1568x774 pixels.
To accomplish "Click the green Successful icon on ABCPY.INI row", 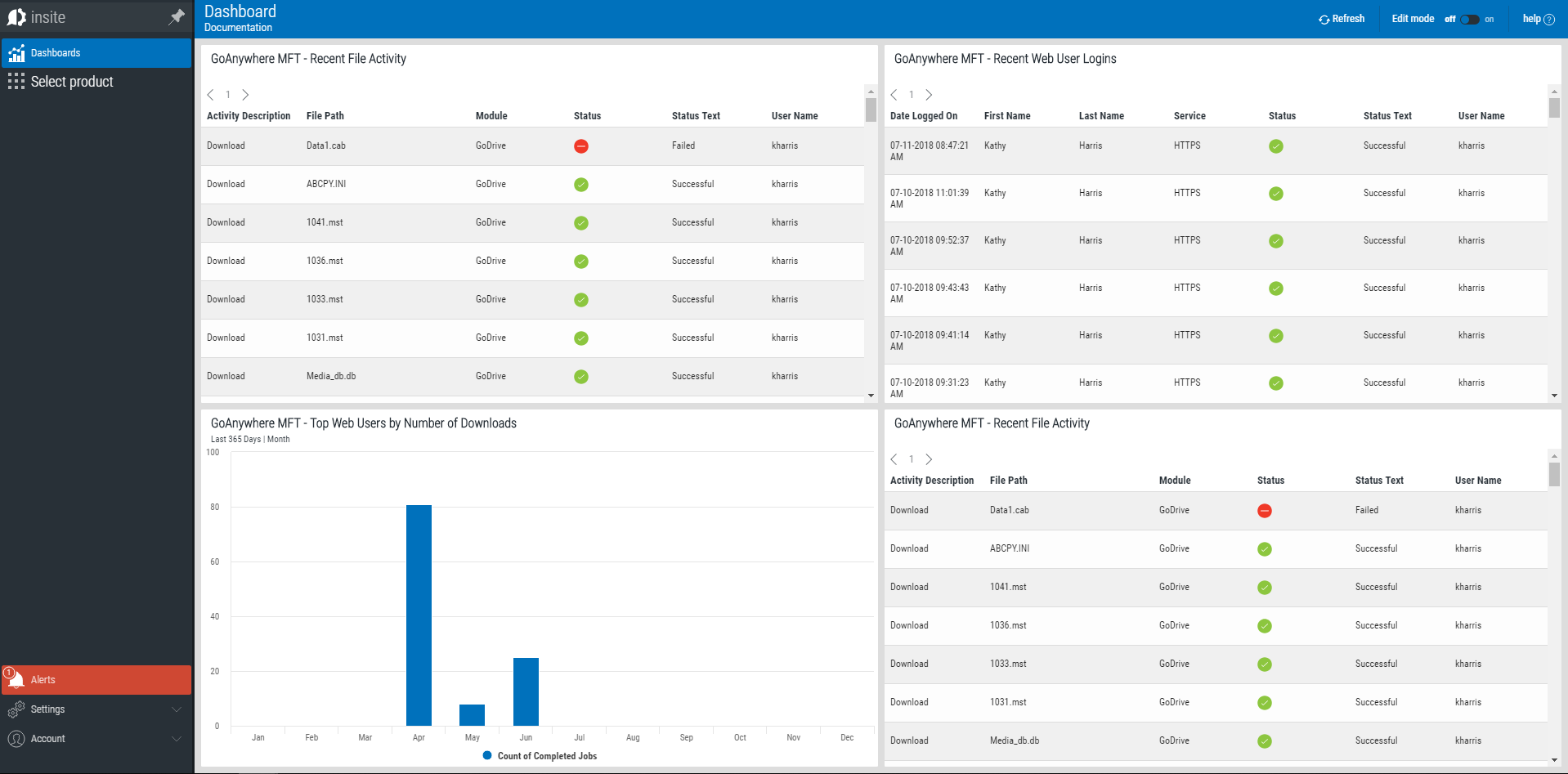I will tap(580, 185).
